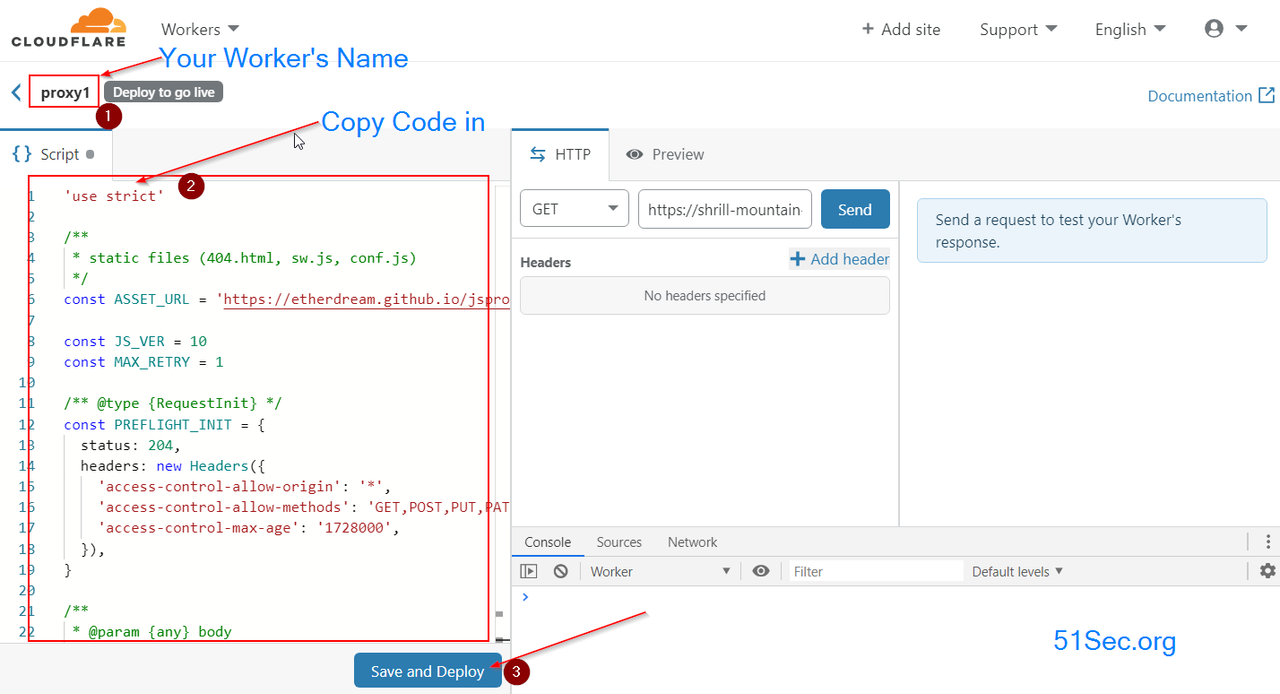The width and height of the screenshot is (1280, 694).
Task: Click the Preview eye icon
Action: pos(634,155)
